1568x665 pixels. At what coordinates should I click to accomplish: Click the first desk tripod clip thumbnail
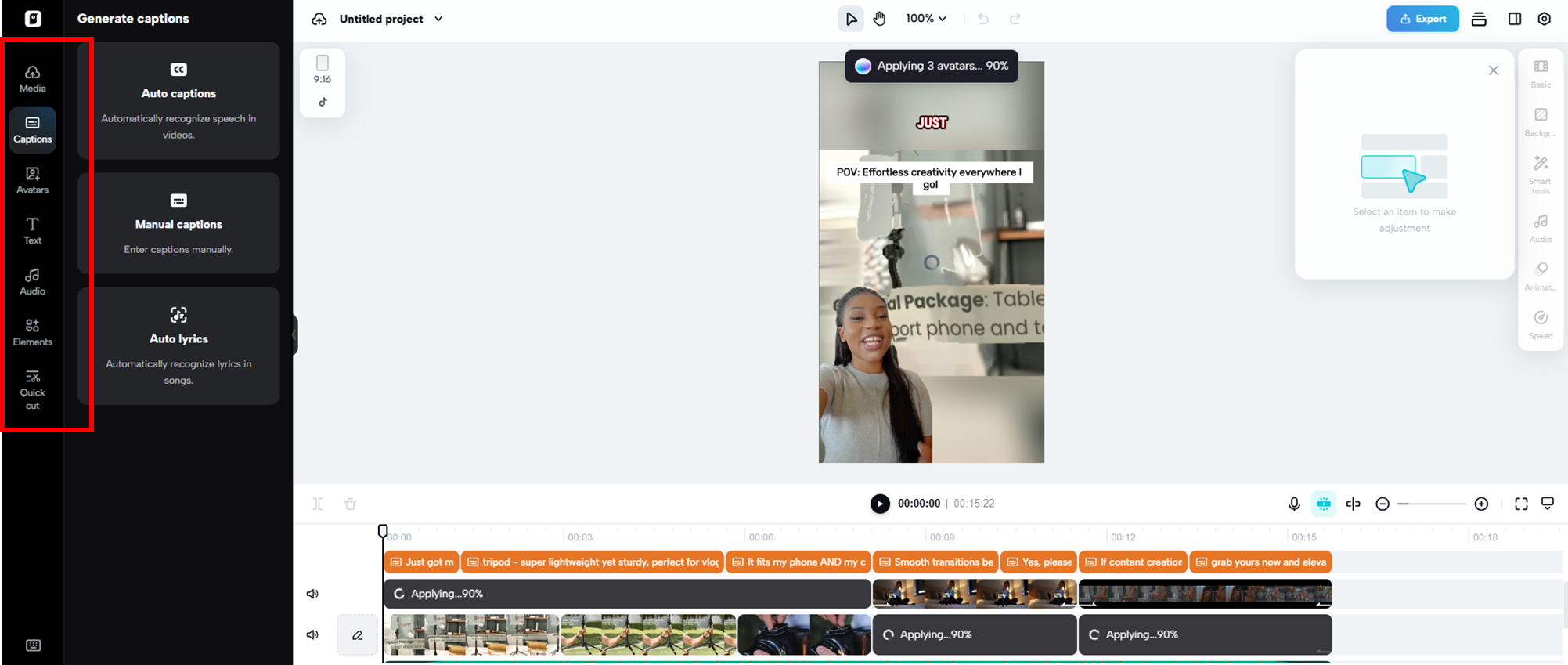click(471, 634)
